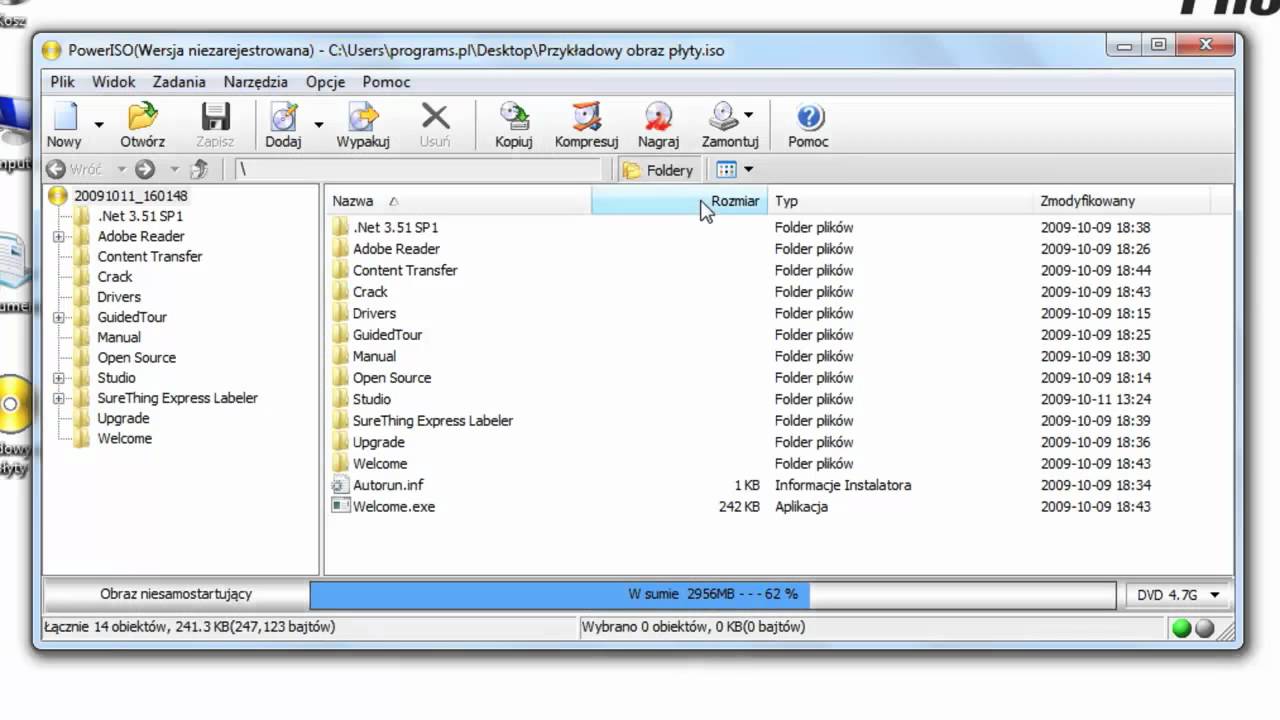Sort by the Typ column header
Image resolution: width=1280 pixels, height=720 pixels.
click(901, 201)
